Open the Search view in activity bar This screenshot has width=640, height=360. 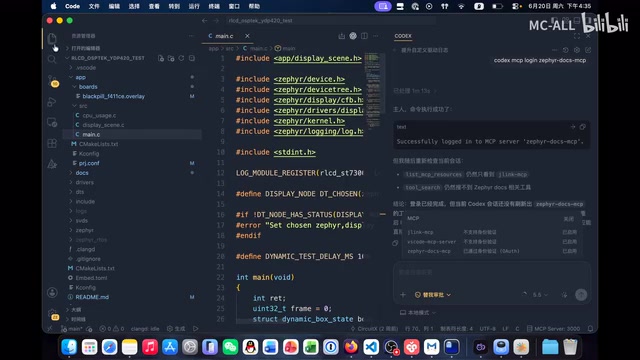(x=52, y=60)
